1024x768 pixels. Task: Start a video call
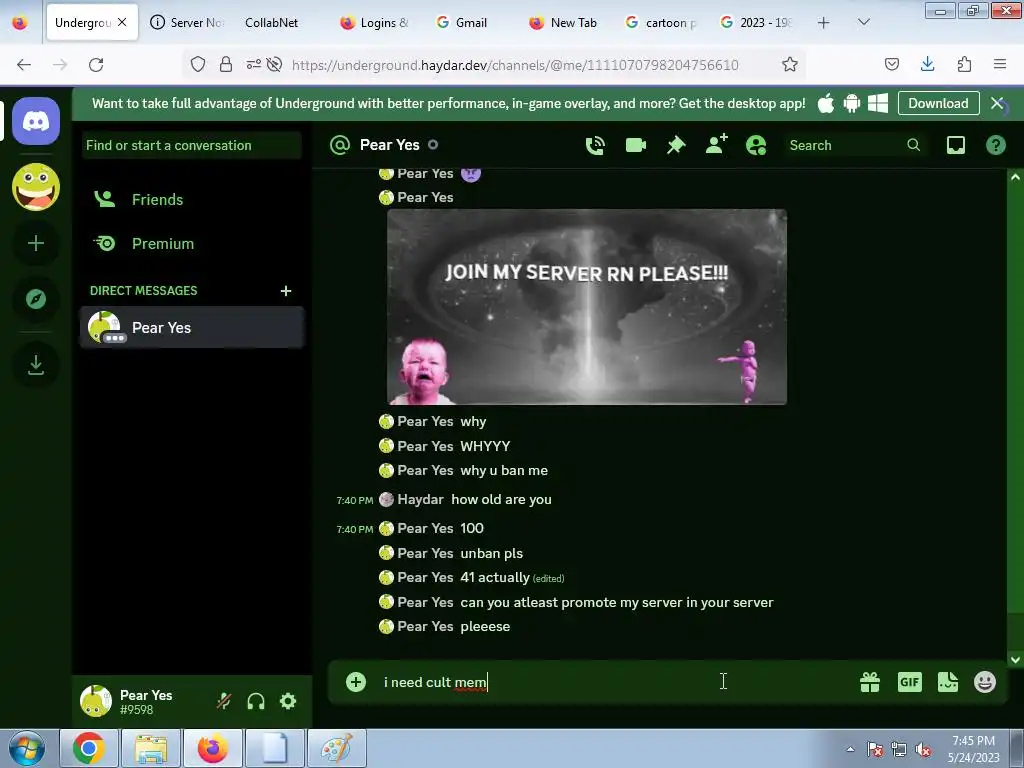(x=635, y=146)
